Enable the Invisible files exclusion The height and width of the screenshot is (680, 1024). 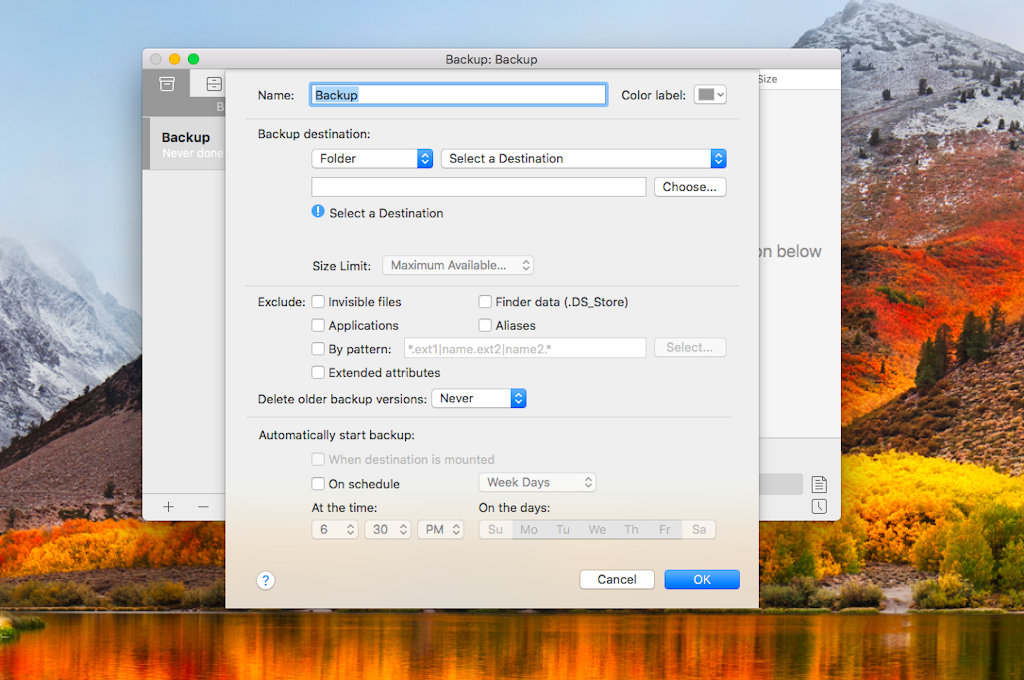click(319, 301)
